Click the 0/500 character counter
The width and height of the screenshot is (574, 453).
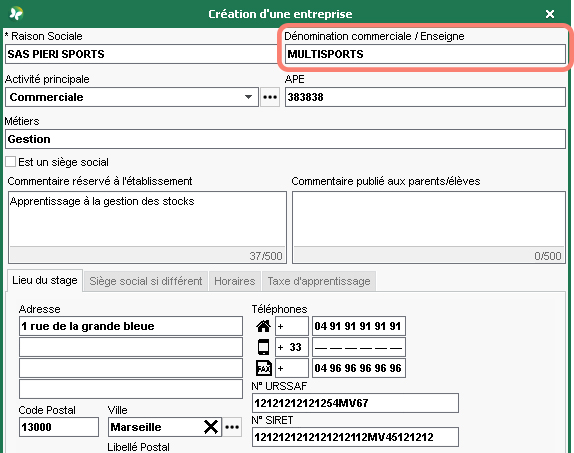click(x=548, y=256)
